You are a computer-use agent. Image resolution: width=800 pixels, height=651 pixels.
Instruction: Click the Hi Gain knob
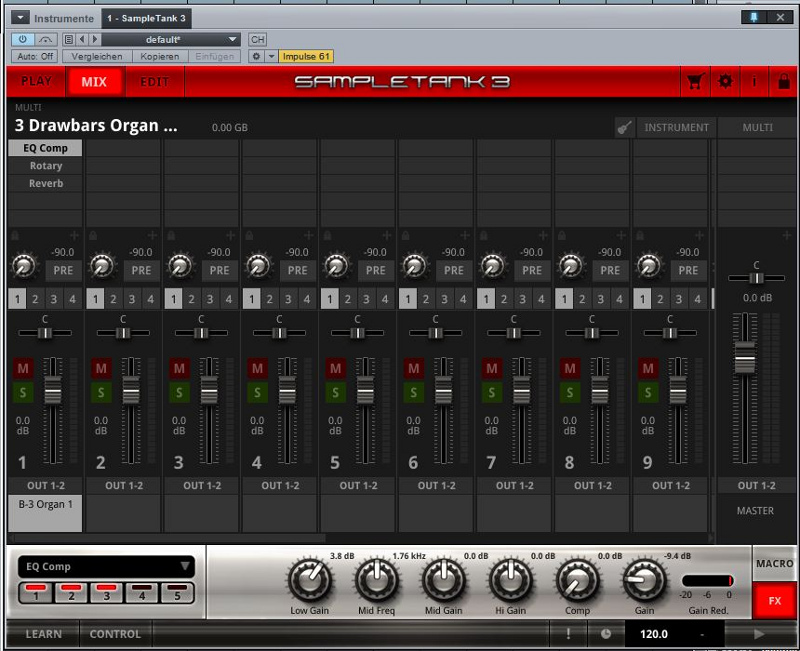tap(511, 580)
